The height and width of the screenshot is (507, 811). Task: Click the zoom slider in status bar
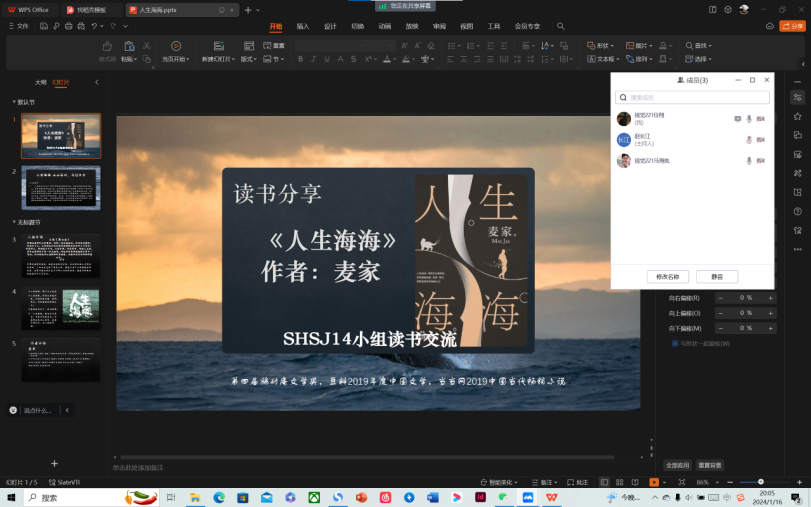[759, 482]
